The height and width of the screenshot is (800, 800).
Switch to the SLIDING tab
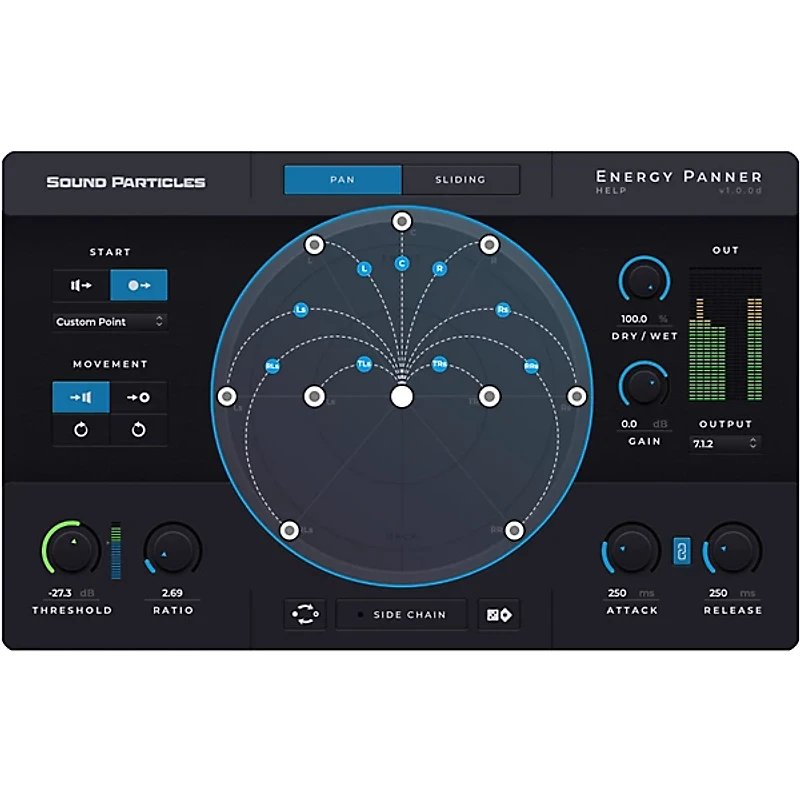click(x=461, y=179)
